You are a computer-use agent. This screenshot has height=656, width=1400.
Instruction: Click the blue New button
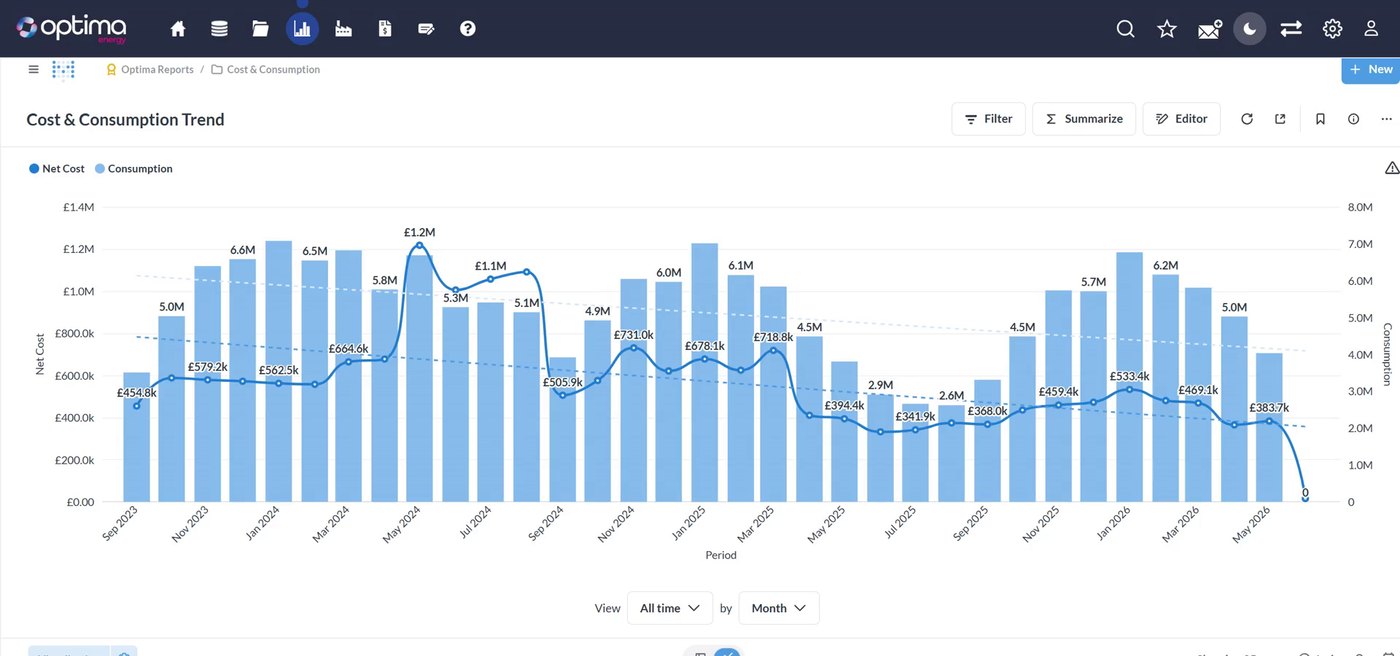(1370, 69)
